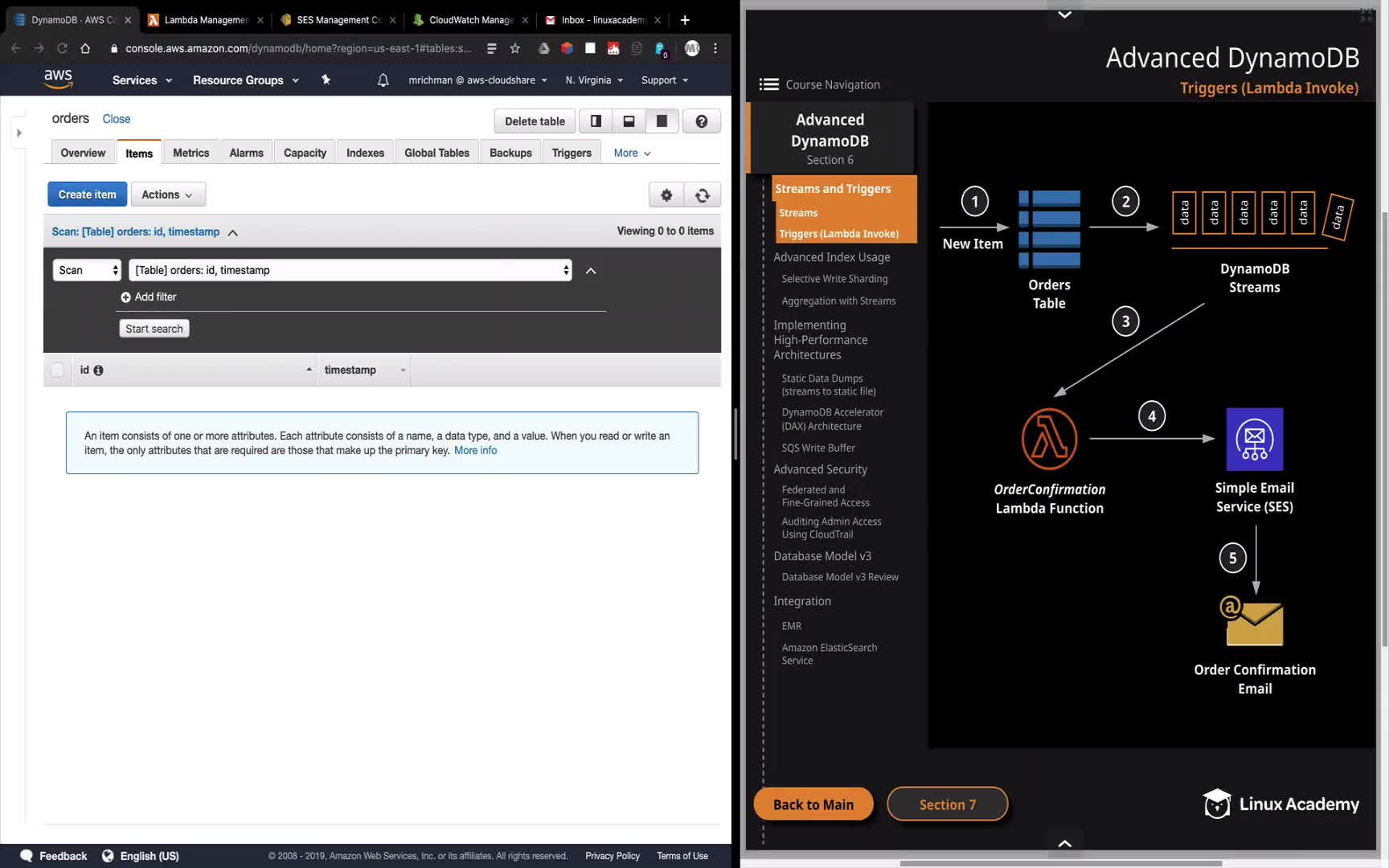Click the Close link beside orders
1389x868 pixels.
117,119
